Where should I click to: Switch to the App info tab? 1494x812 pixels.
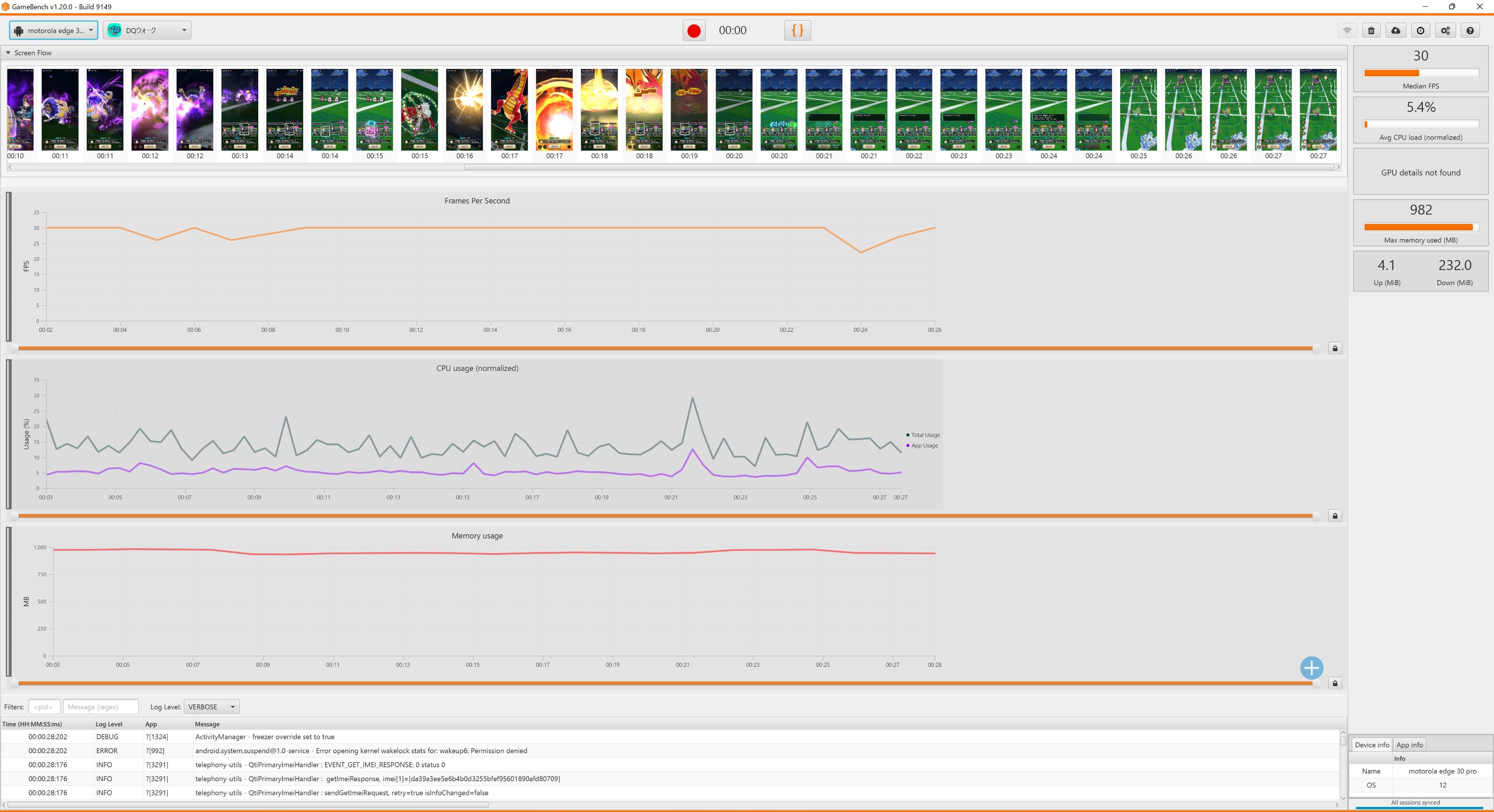coord(1409,745)
